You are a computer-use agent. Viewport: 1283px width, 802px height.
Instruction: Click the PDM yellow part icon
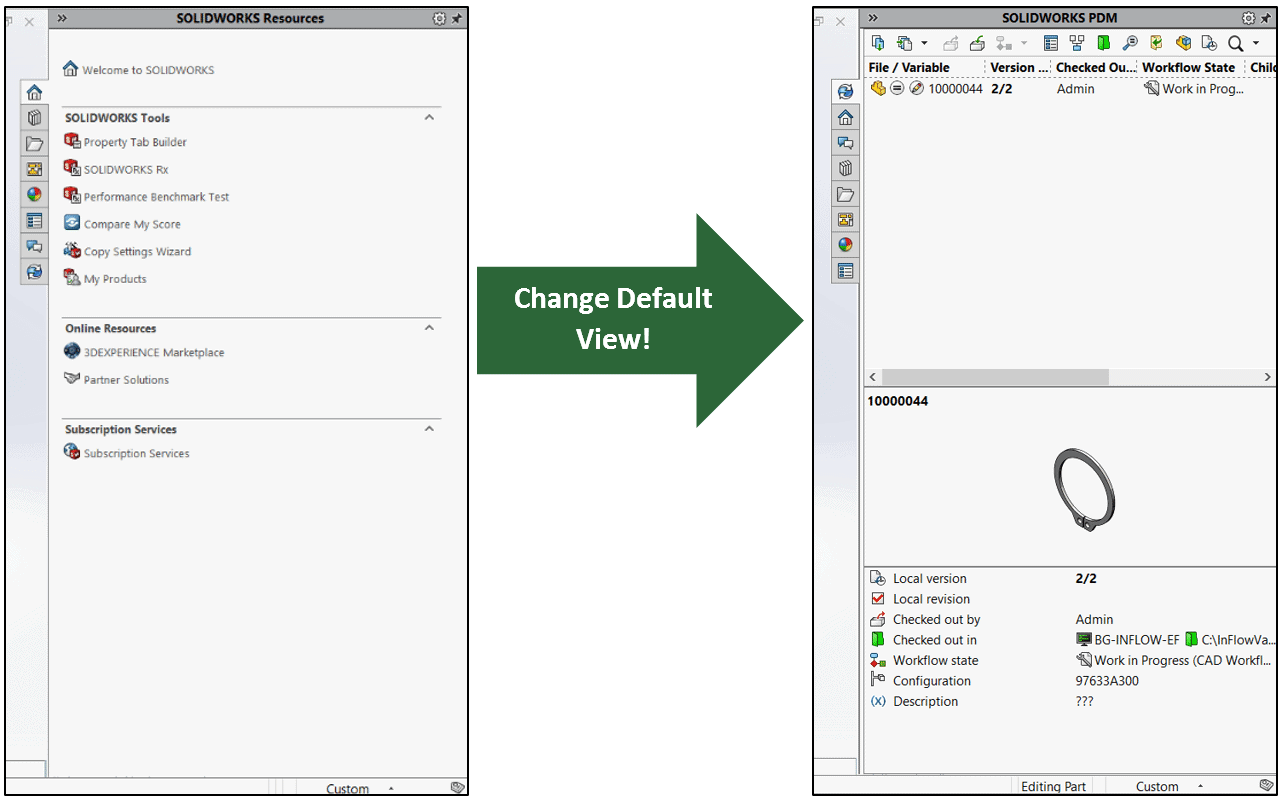pyautogui.click(x=1183, y=43)
